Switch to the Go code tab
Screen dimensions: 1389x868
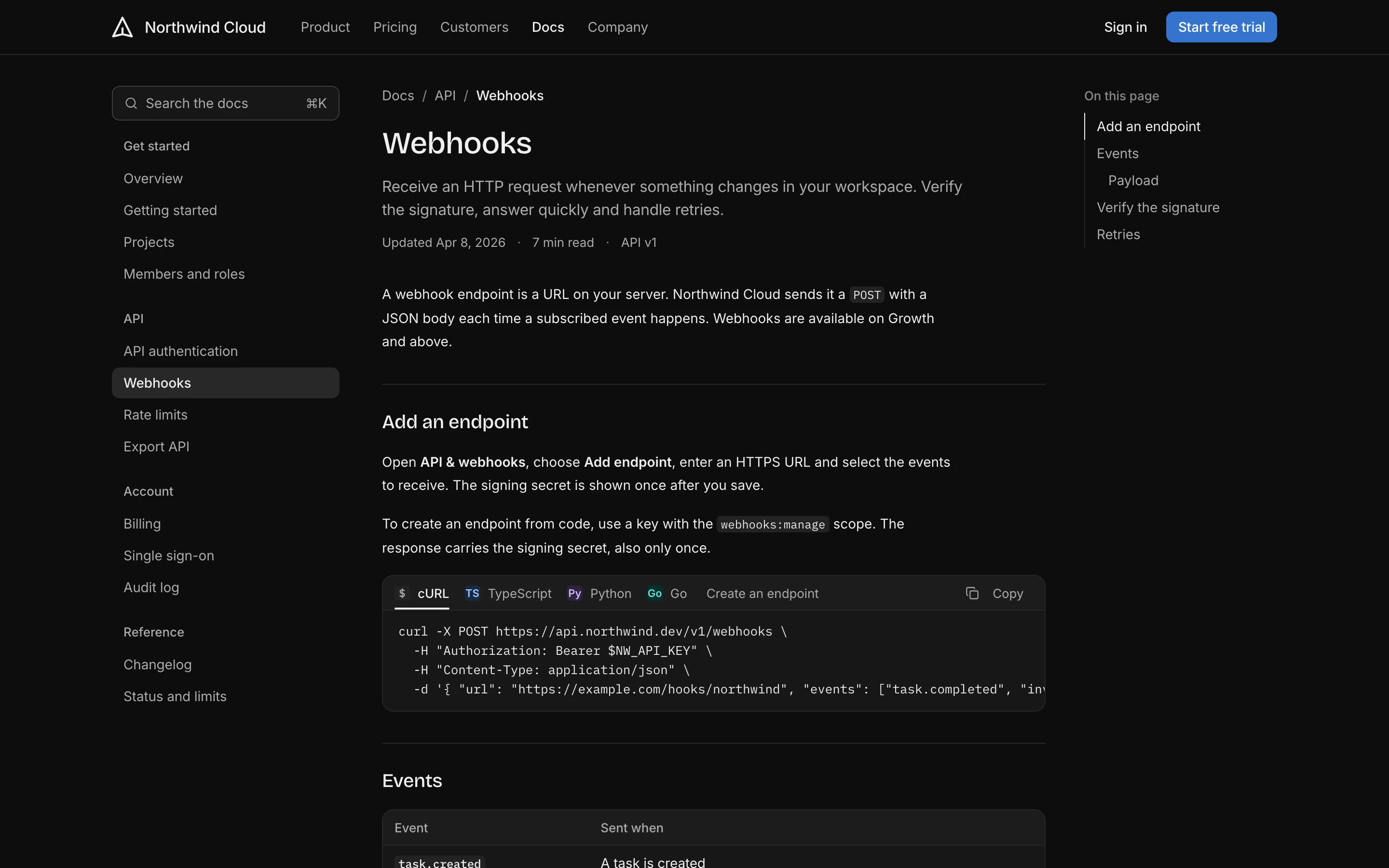click(667, 593)
